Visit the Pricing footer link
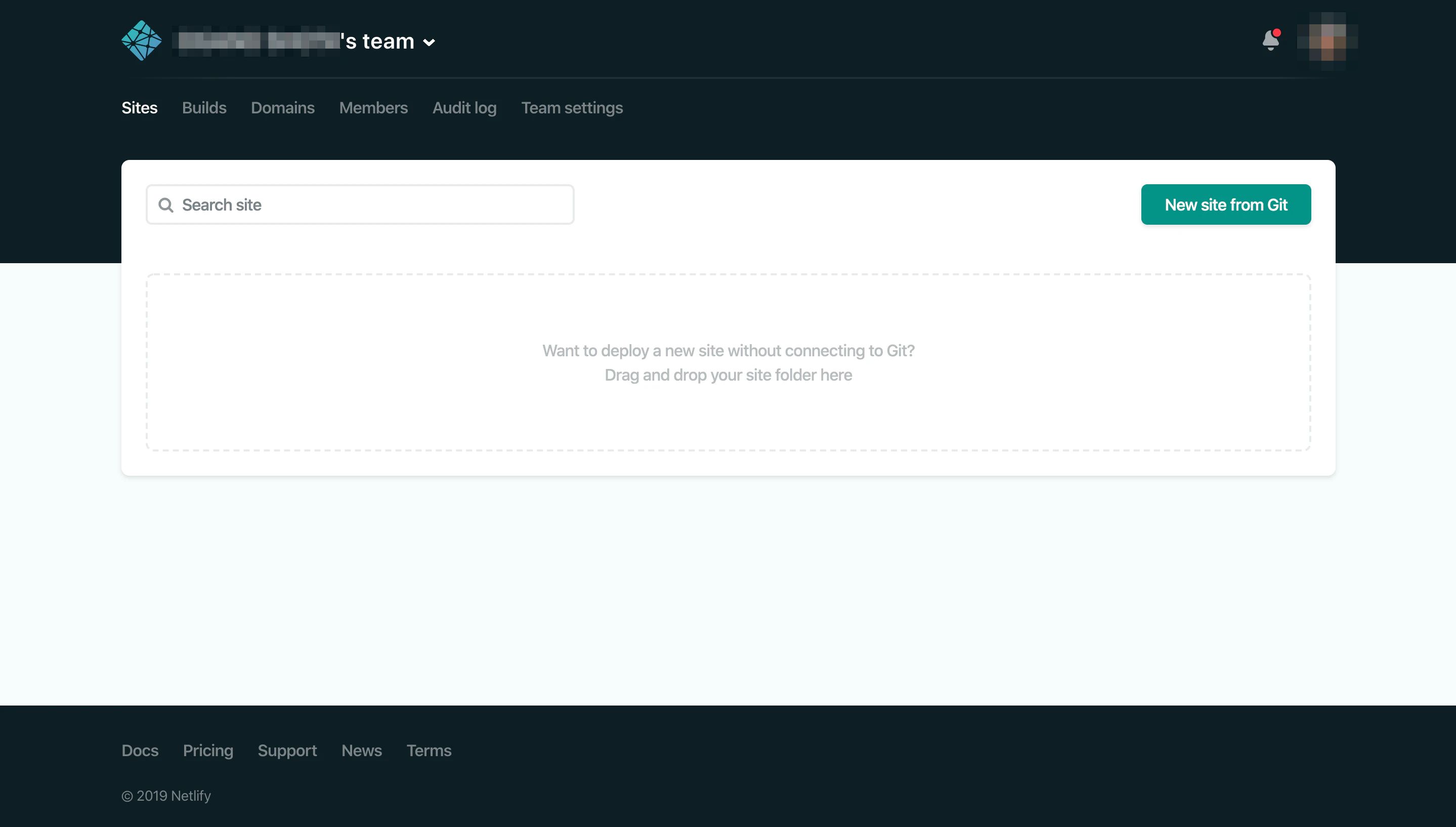Image resolution: width=1456 pixels, height=827 pixels. click(208, 750)
